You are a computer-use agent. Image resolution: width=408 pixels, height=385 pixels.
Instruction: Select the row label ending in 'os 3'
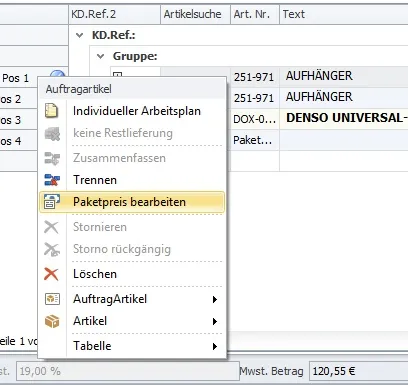pyautogui.click(x=11, y=120)
